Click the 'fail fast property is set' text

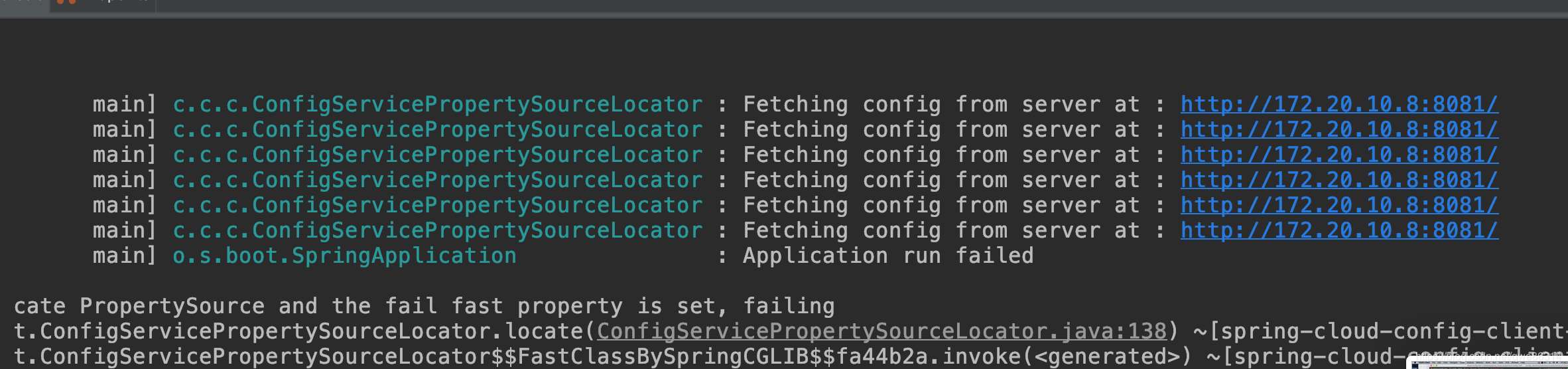pyautogui.click(x=556, y=307)
